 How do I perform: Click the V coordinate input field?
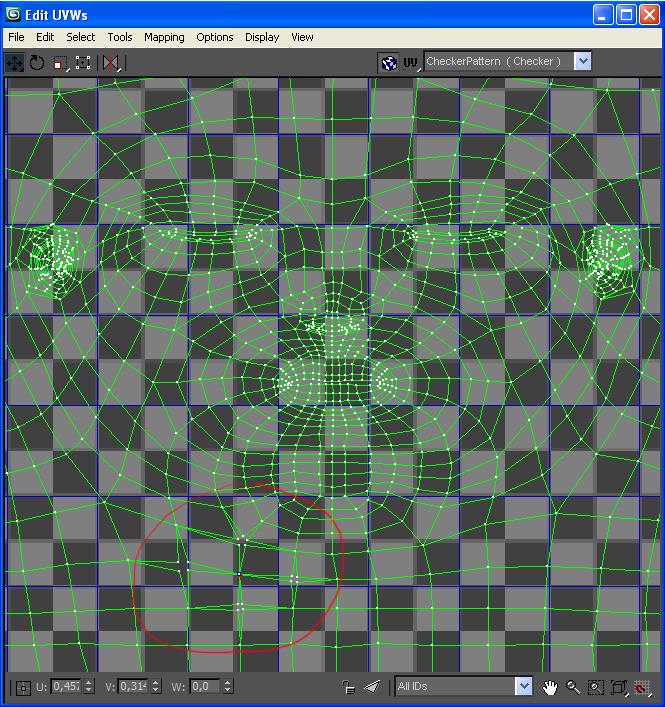(133, 686)
